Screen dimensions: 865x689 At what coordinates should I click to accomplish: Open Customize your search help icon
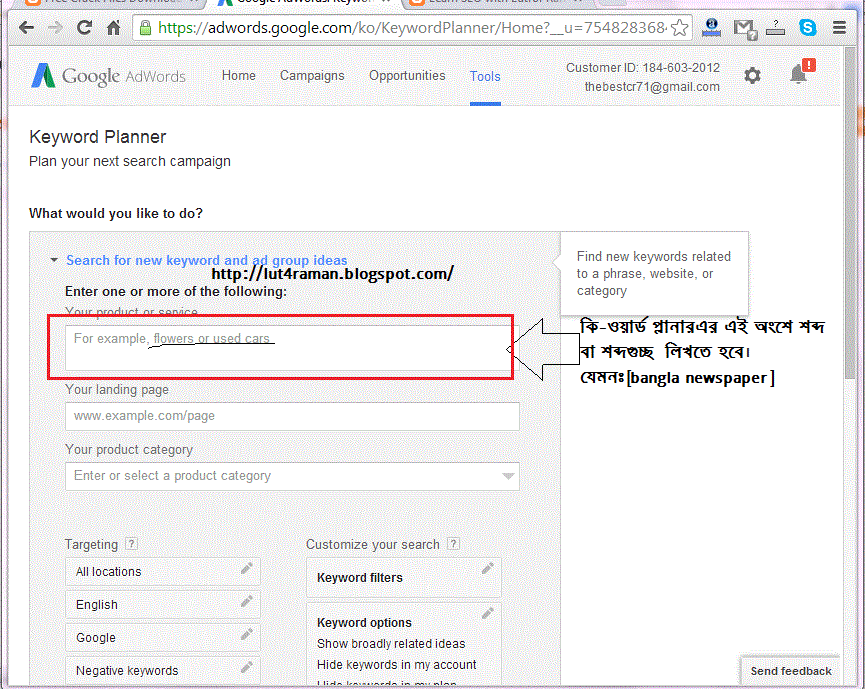point(453,544)
